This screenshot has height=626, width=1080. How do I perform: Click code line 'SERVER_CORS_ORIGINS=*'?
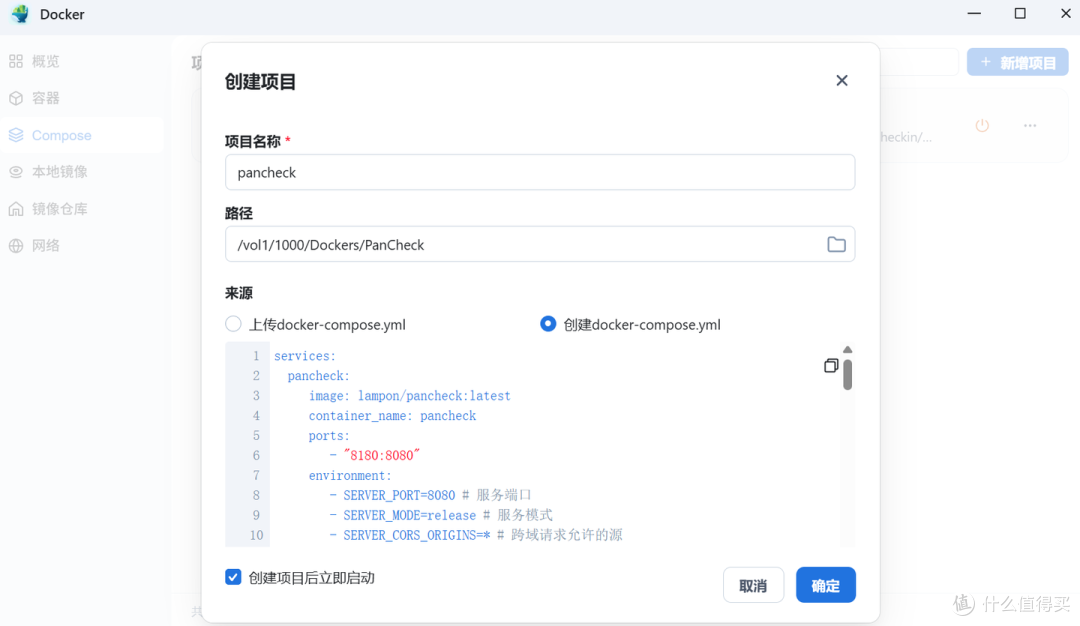[x=417, y=535]
